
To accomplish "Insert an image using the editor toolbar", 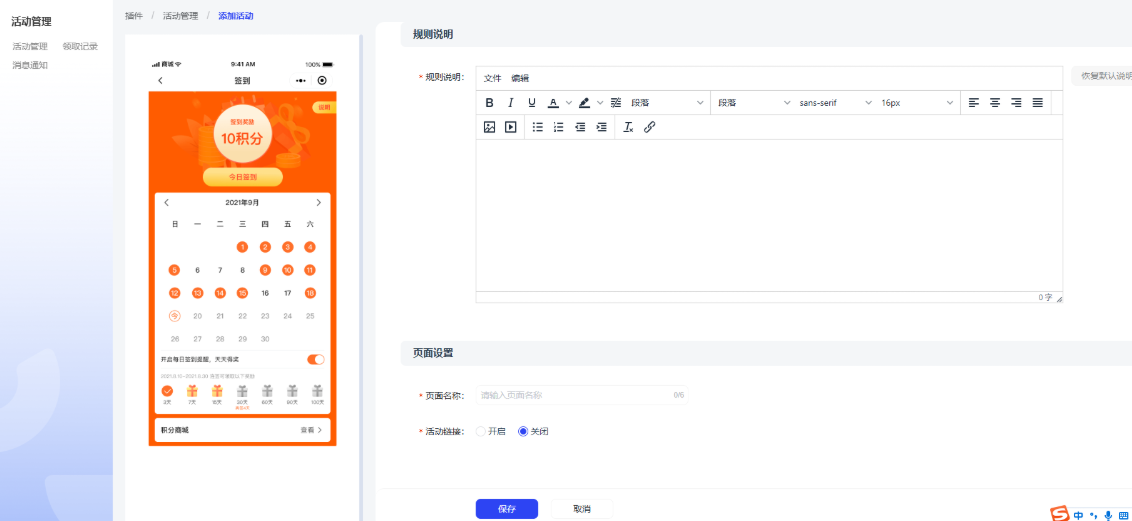I will (x=489, y=127).
